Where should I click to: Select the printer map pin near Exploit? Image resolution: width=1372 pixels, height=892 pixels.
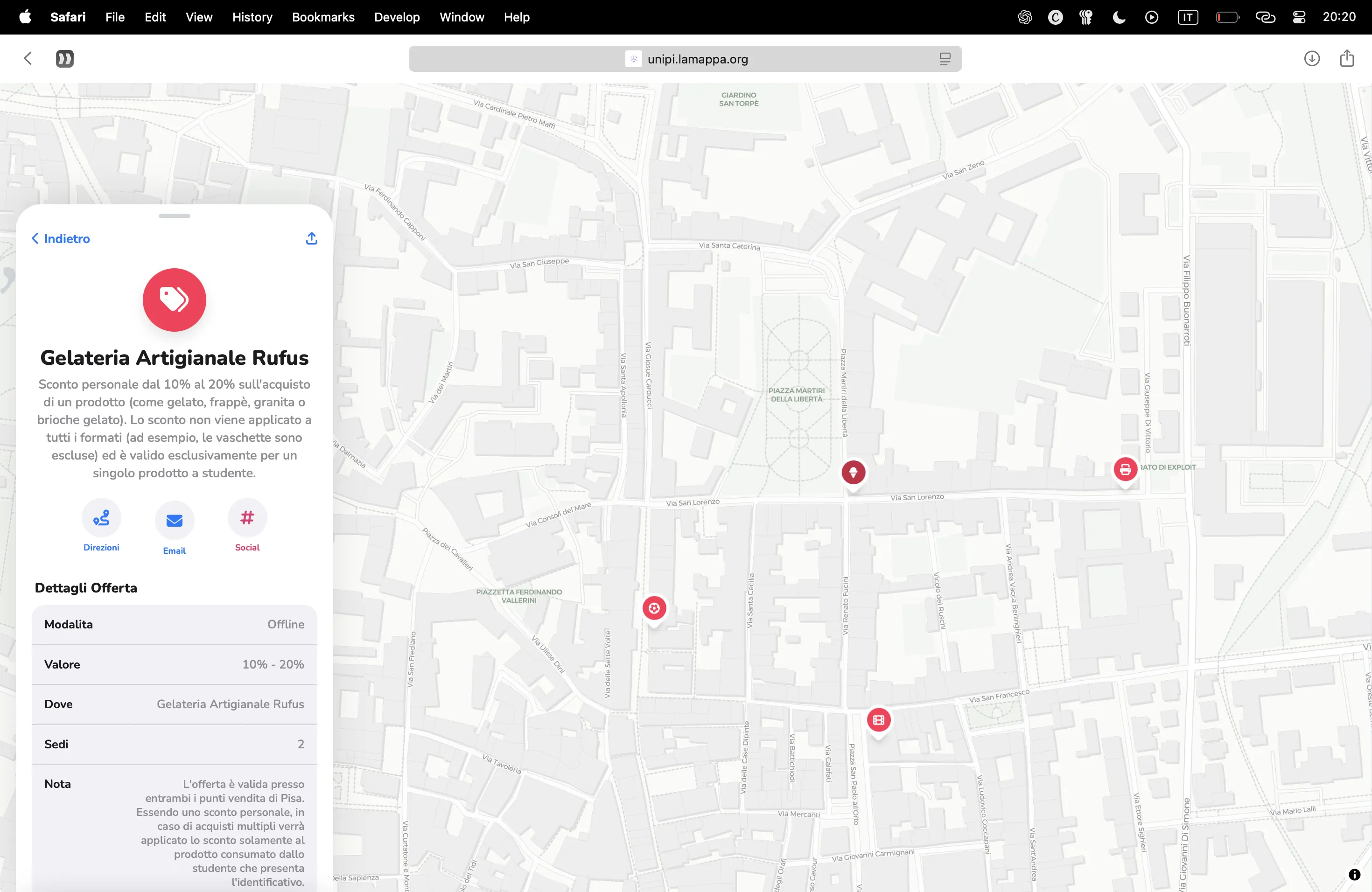[1125, 470]
